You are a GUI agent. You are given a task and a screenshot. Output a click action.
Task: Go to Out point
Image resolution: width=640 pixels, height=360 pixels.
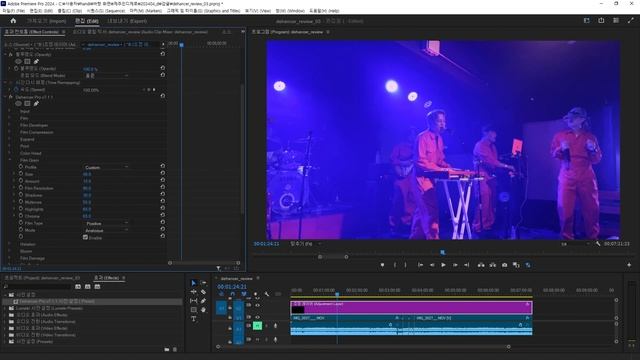tap(467, 265)
